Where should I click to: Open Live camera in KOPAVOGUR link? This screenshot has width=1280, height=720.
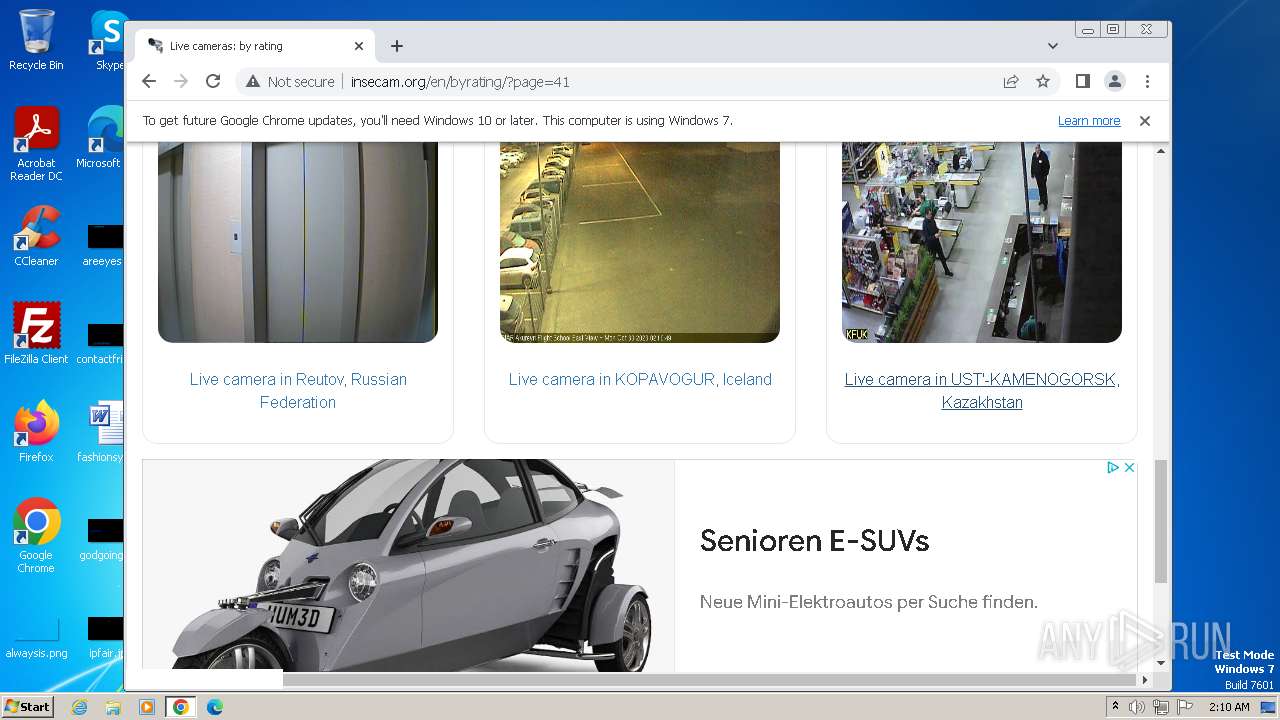640,379
